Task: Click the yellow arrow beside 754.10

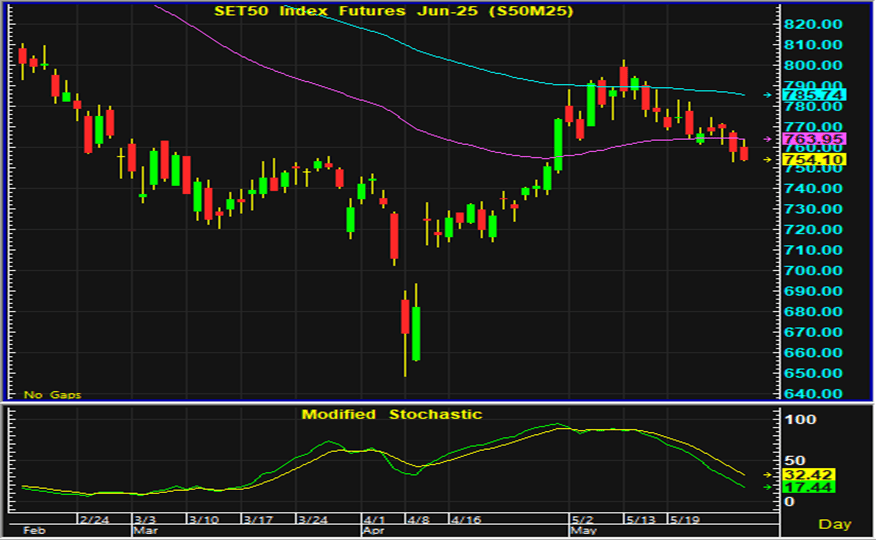Action: click(768, 160)
